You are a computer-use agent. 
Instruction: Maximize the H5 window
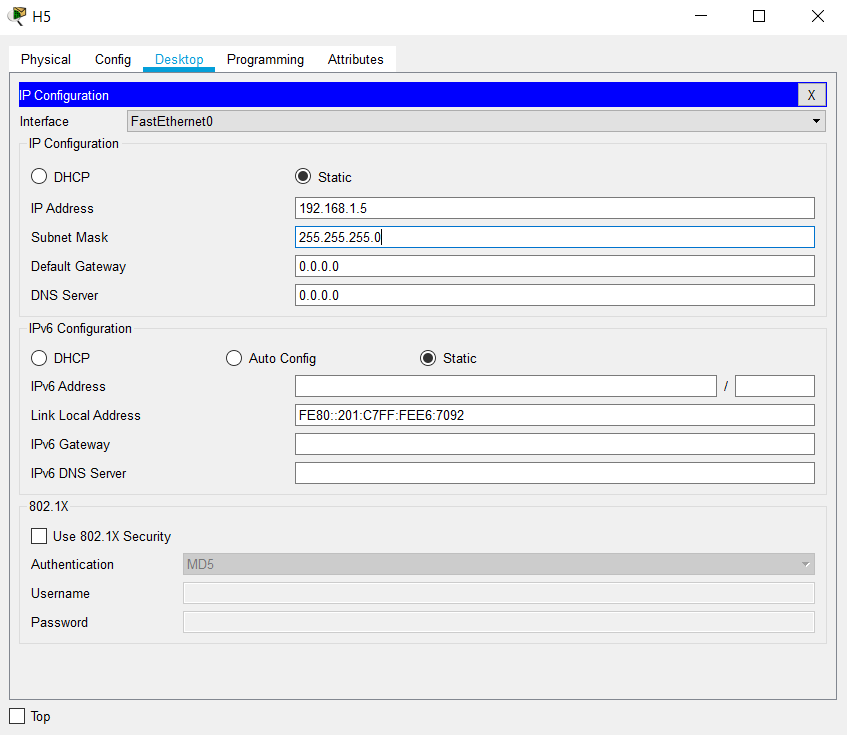click(x=759, y=16)
